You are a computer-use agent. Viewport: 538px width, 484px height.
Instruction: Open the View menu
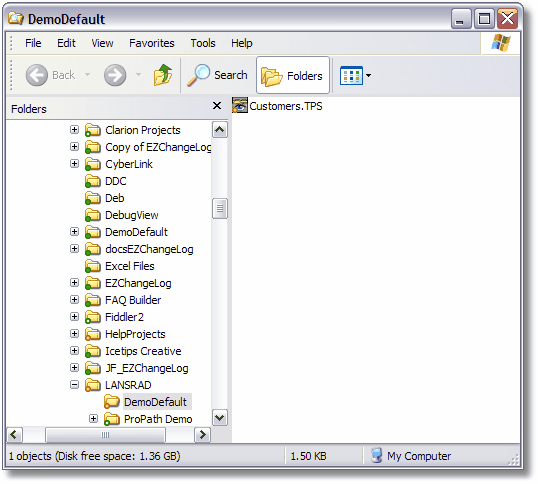(x=102, y=43)
